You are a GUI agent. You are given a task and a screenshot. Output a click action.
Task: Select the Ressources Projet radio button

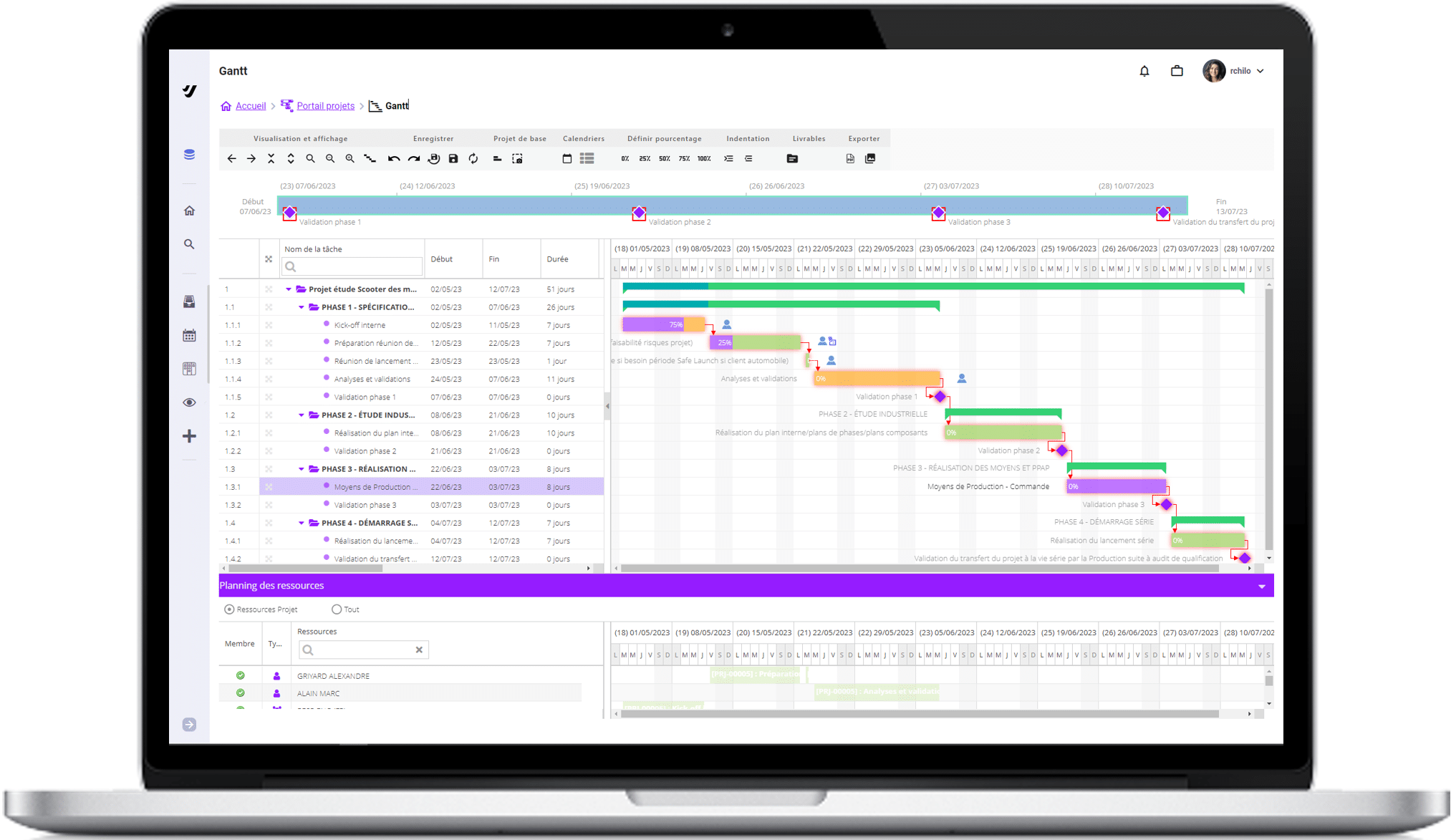tap(229, 609)
